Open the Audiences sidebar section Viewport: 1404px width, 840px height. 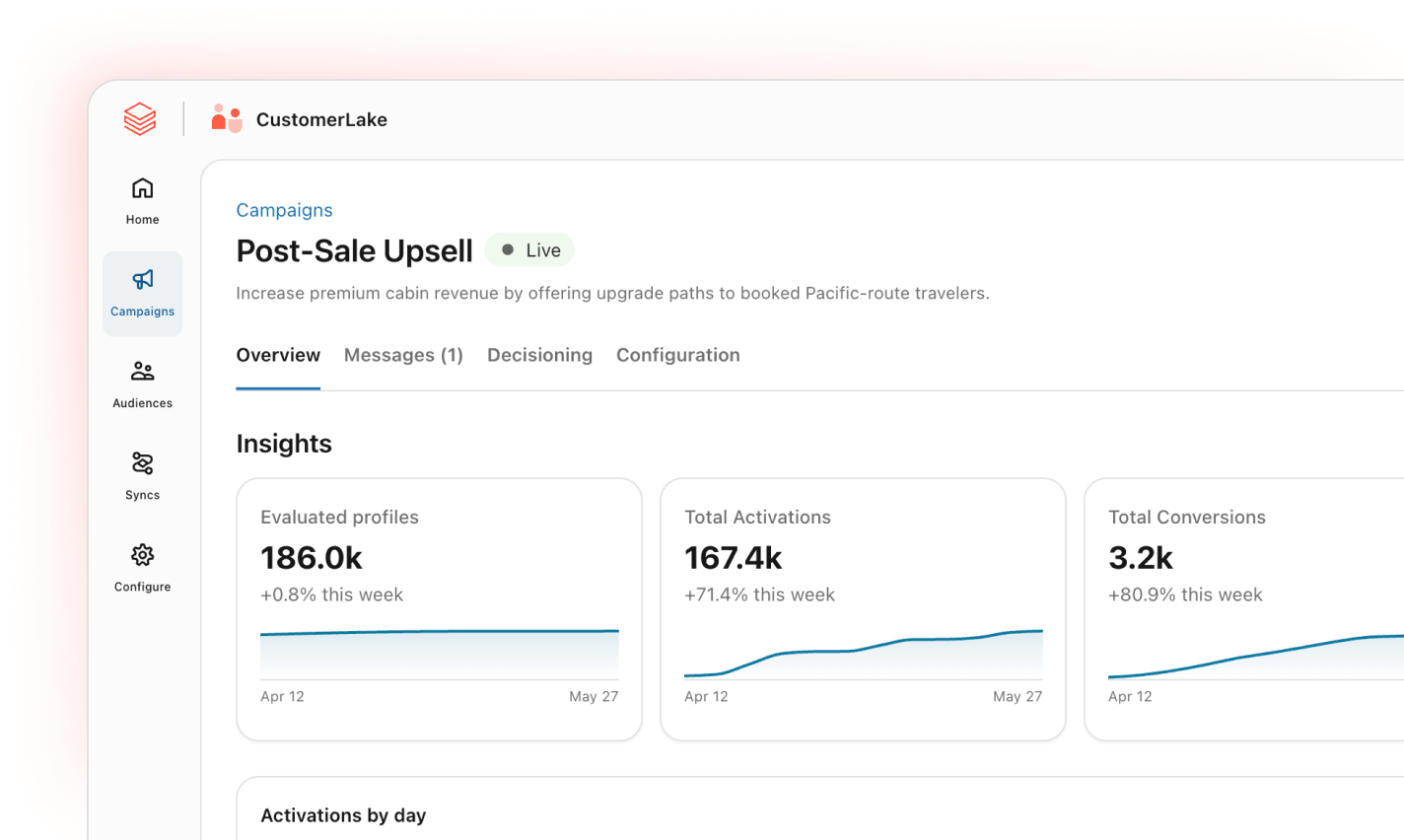142,385
